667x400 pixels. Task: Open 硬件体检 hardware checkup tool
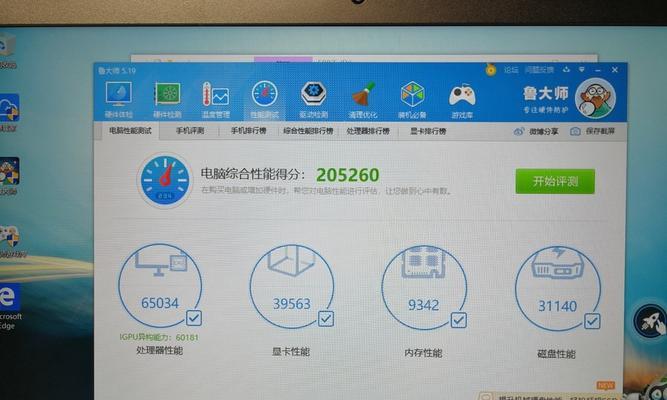(119, 100)
